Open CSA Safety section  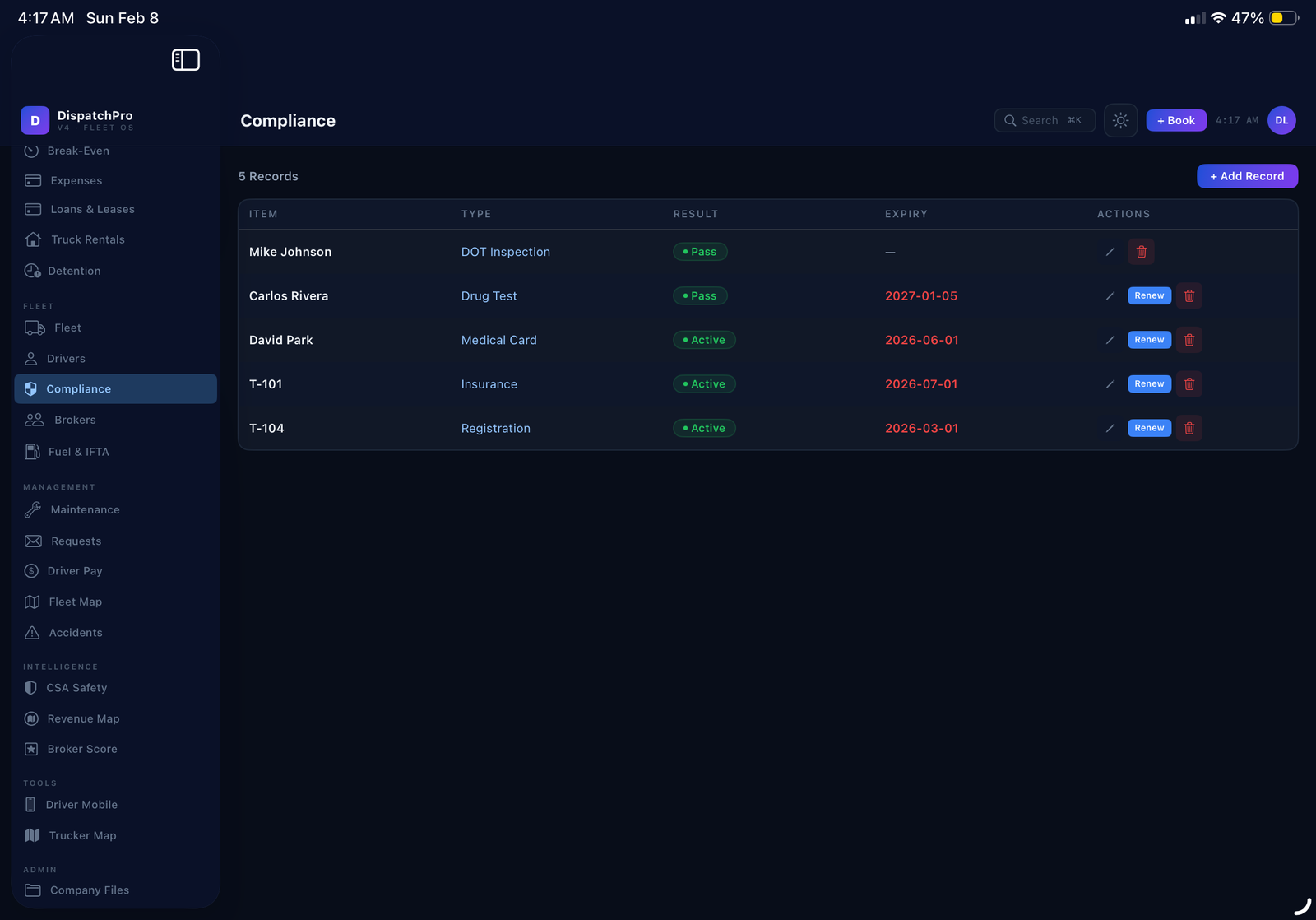(76, 688)
